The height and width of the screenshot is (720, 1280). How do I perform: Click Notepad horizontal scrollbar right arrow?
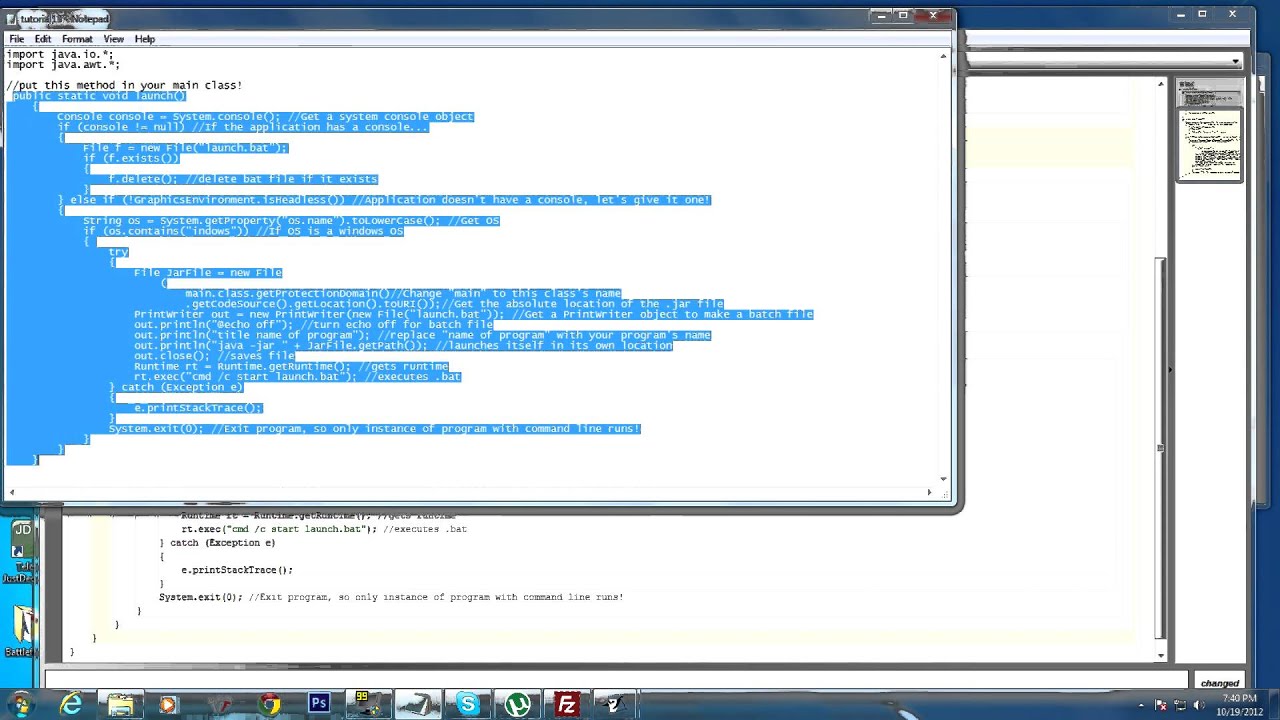929,491
